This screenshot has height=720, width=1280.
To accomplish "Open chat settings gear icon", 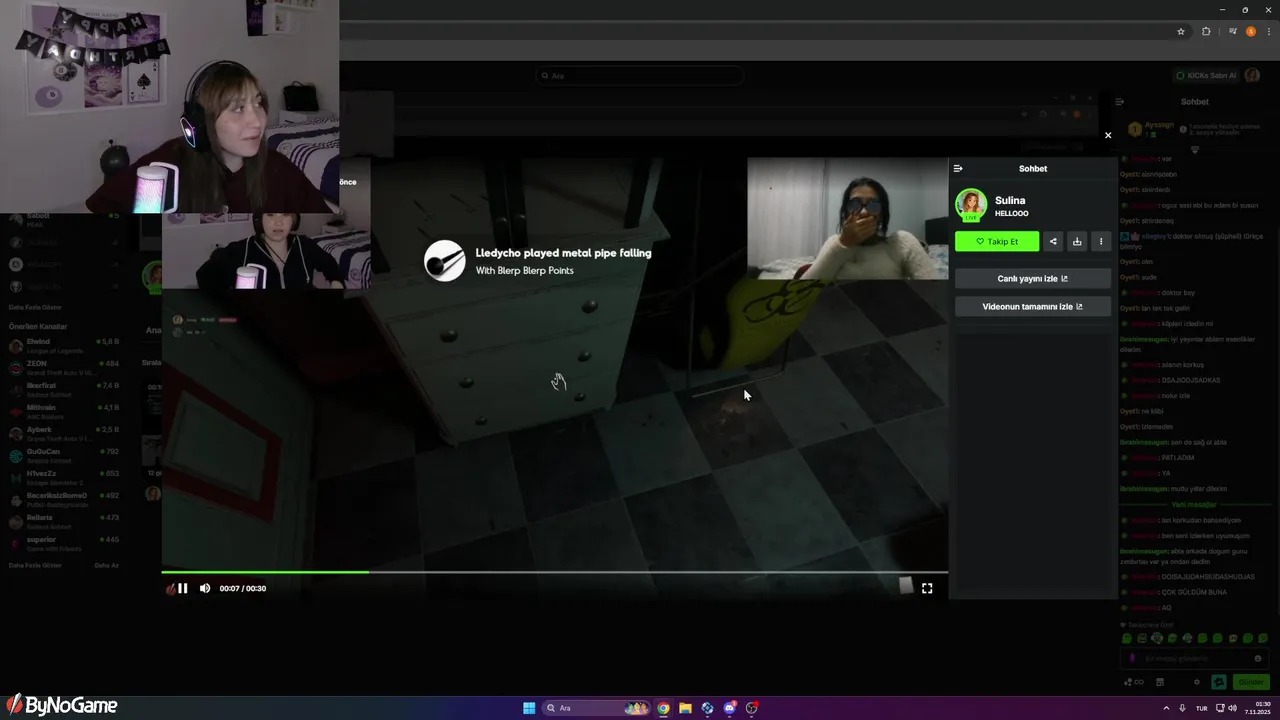I will point(1197,682).
